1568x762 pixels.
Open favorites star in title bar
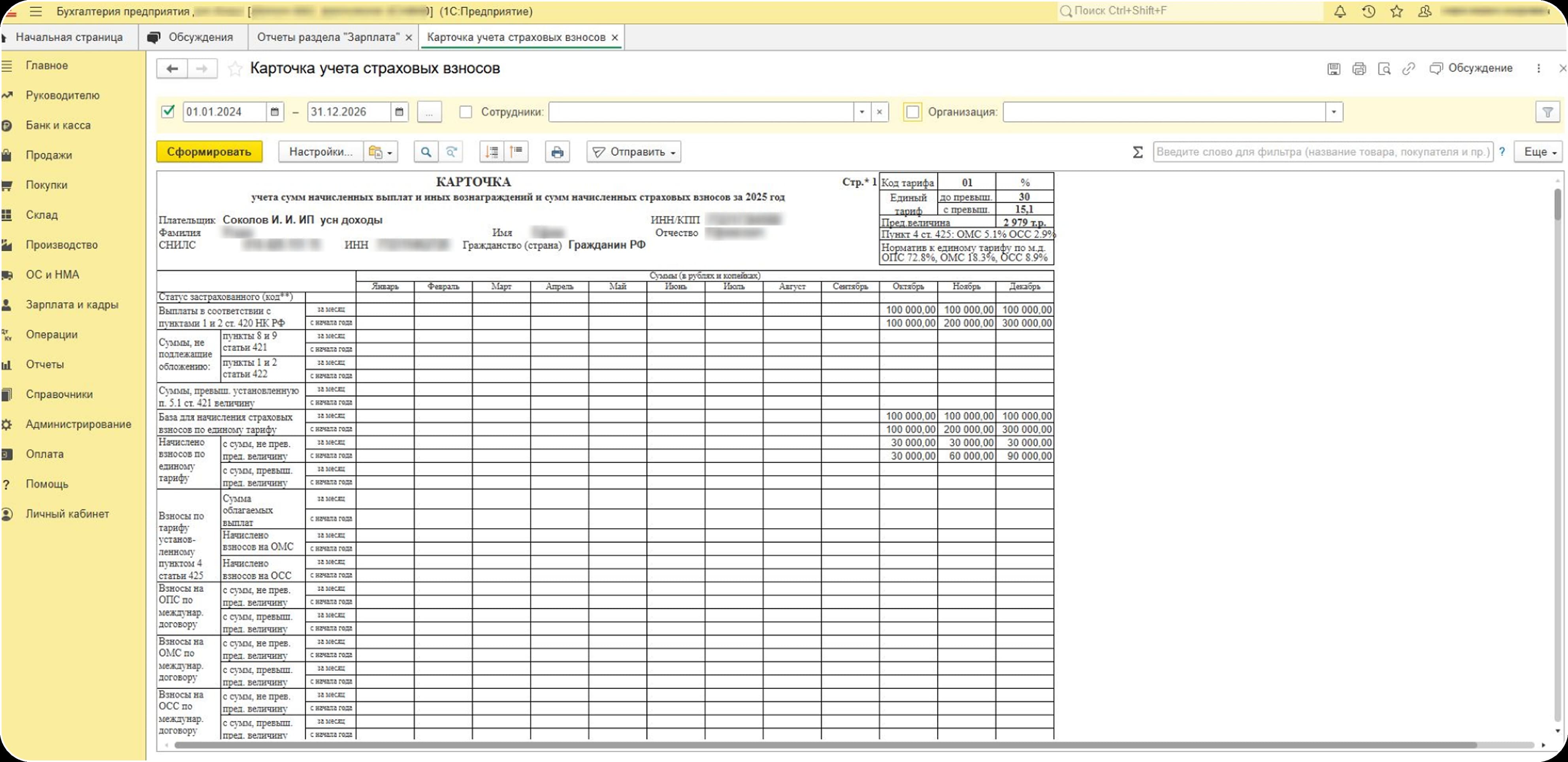(1397, 11)
